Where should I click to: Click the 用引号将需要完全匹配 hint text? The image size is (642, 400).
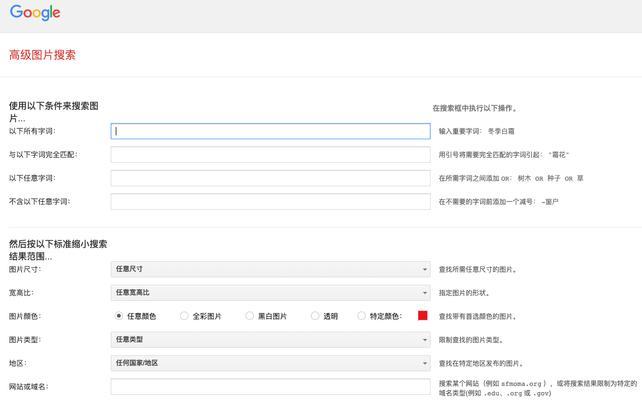[x=504, y=155]
